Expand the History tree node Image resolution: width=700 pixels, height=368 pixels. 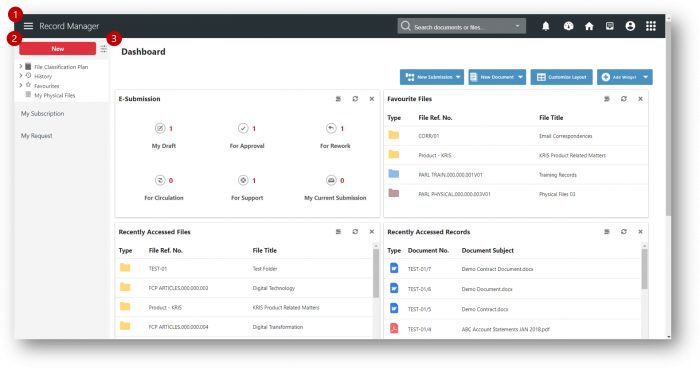(21, 75)
